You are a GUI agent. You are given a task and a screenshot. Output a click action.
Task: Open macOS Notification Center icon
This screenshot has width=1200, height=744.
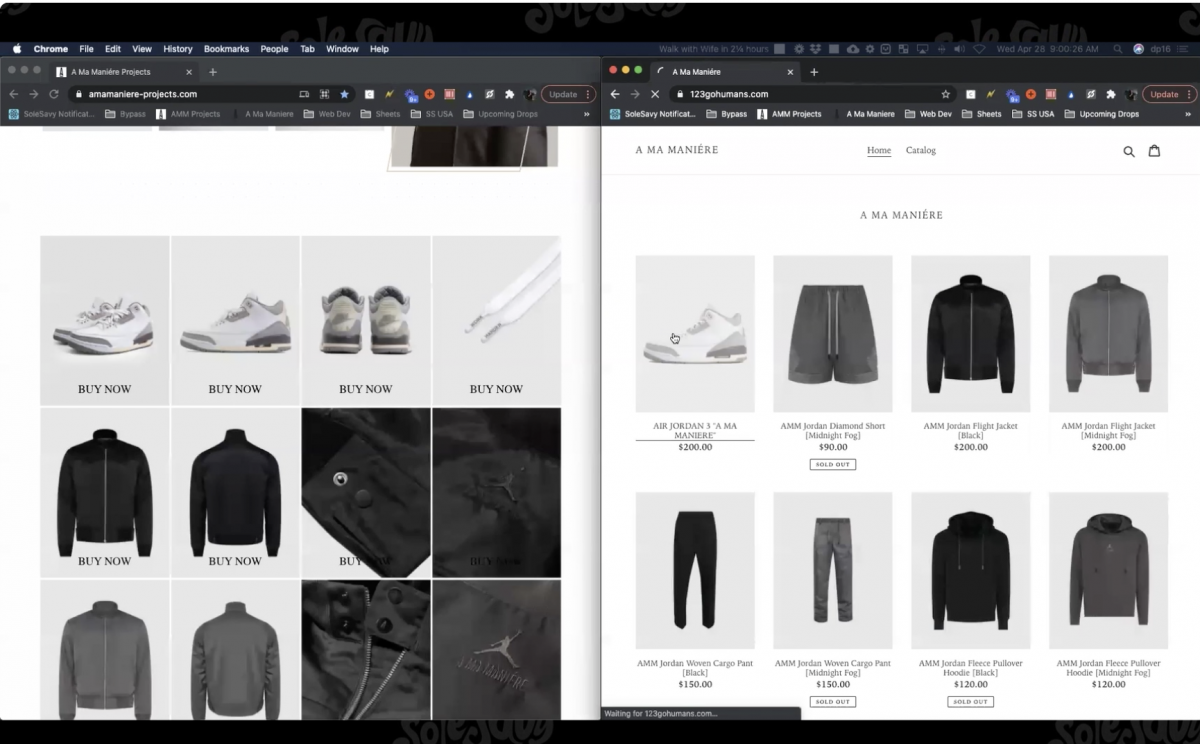click(1184, 49)
